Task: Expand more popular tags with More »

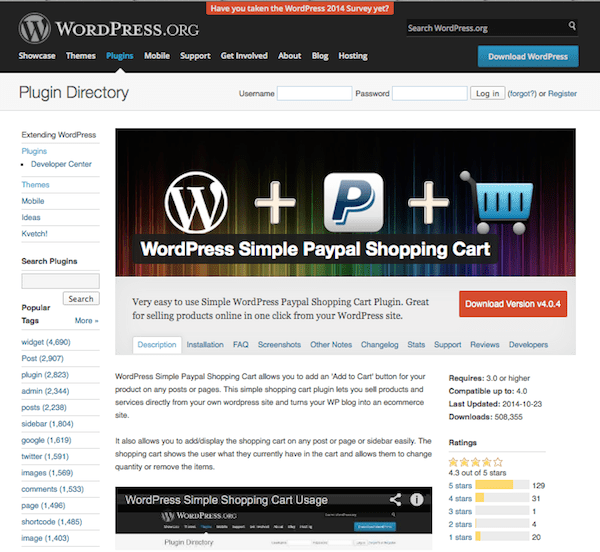Action: [x=86, y=321]
